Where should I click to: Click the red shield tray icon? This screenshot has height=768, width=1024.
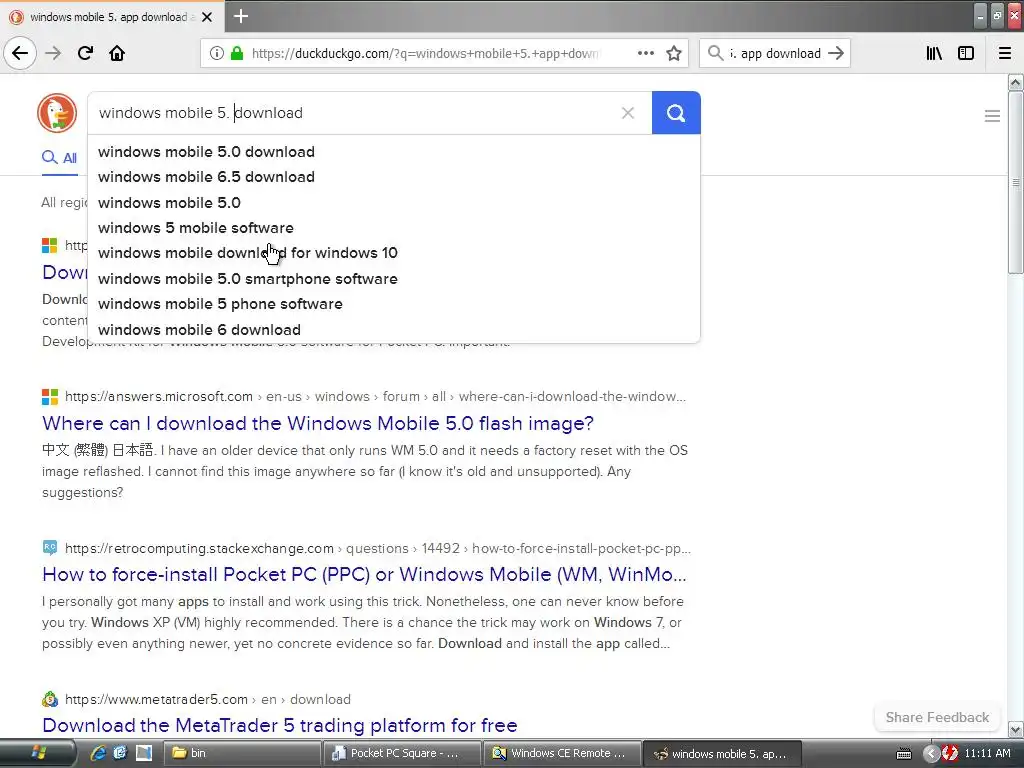tap(950, 754)
